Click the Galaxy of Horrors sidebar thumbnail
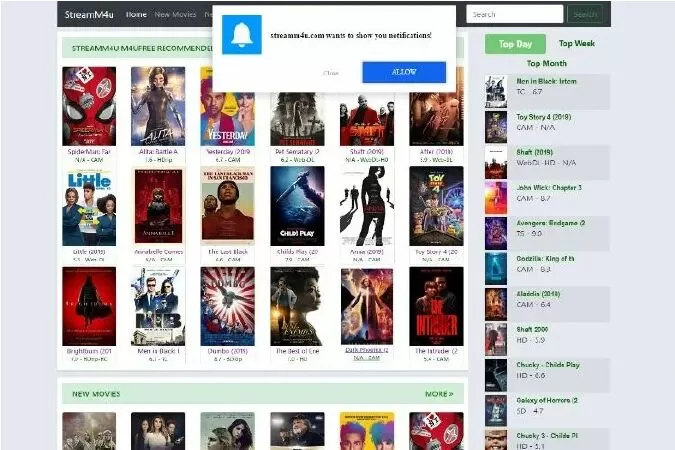675x450 pixels. click(x=496, y=410)
